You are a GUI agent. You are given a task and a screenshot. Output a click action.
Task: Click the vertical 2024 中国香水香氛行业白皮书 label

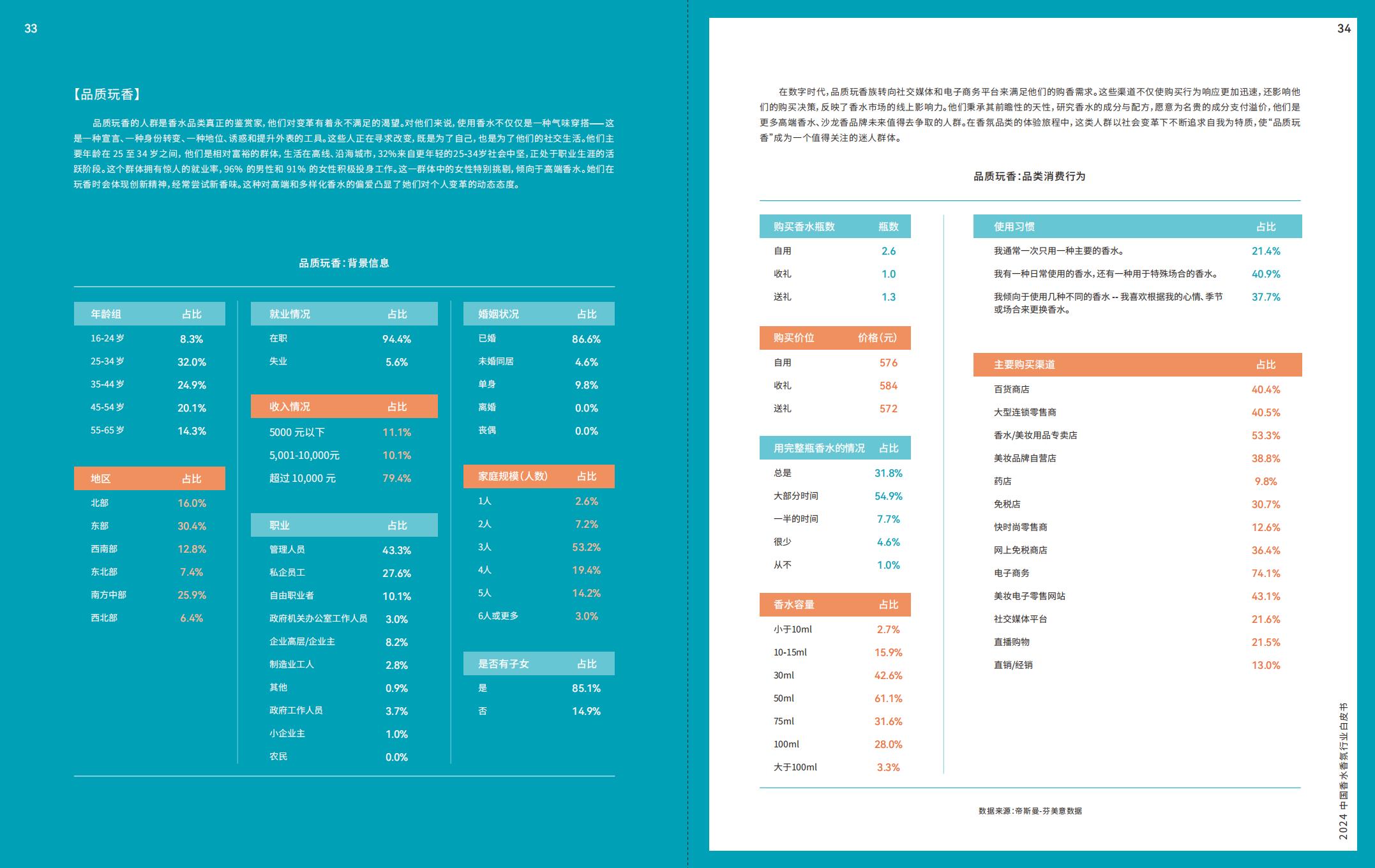(1343, 771)
